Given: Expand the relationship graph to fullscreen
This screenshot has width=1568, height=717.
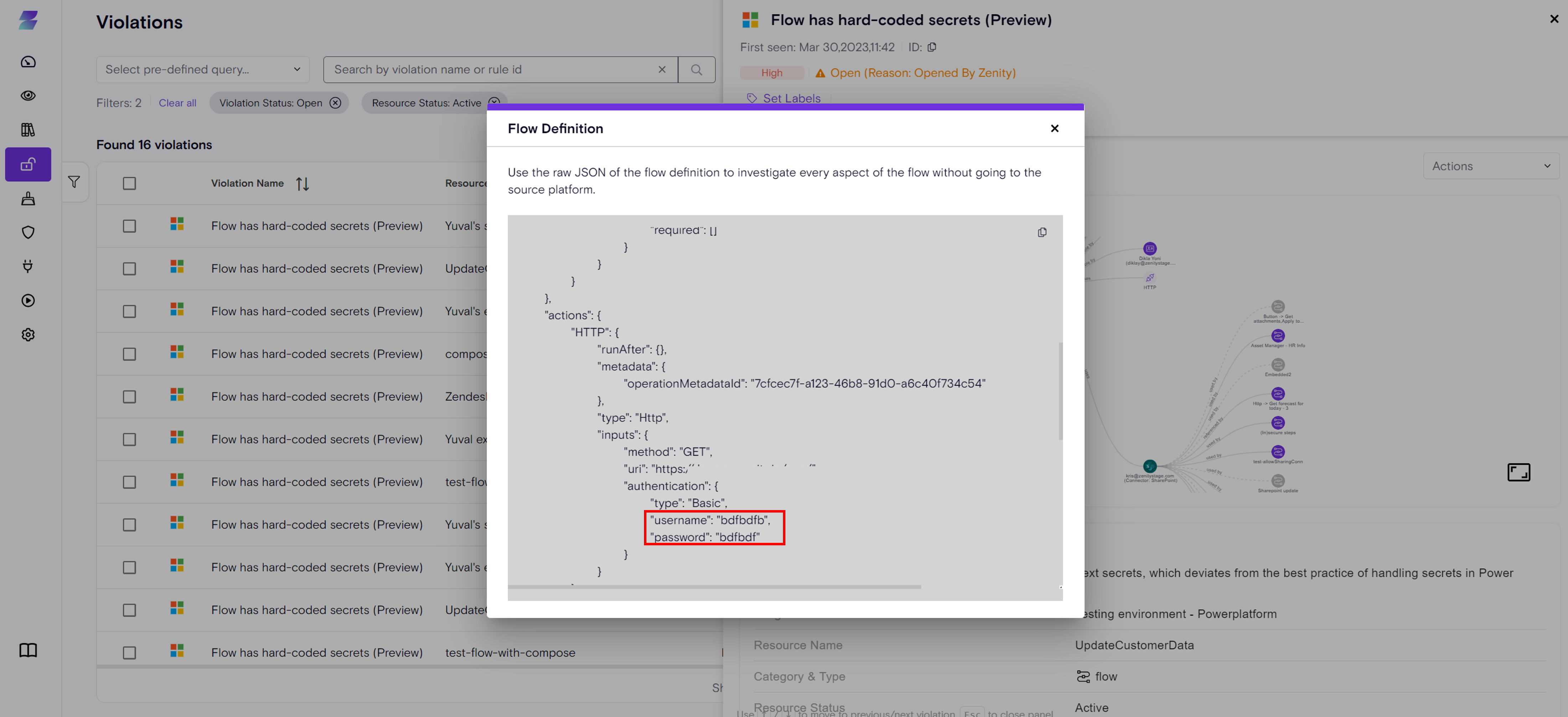Looking at the screenshot, I should click(1518, 472).
